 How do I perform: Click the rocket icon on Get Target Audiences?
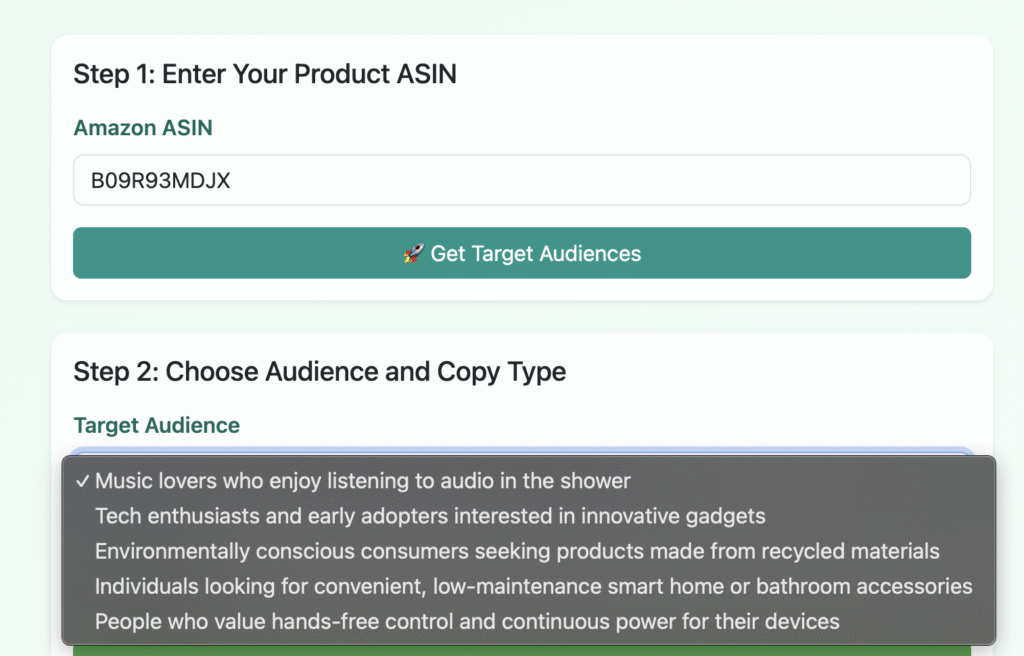point(413,254)
